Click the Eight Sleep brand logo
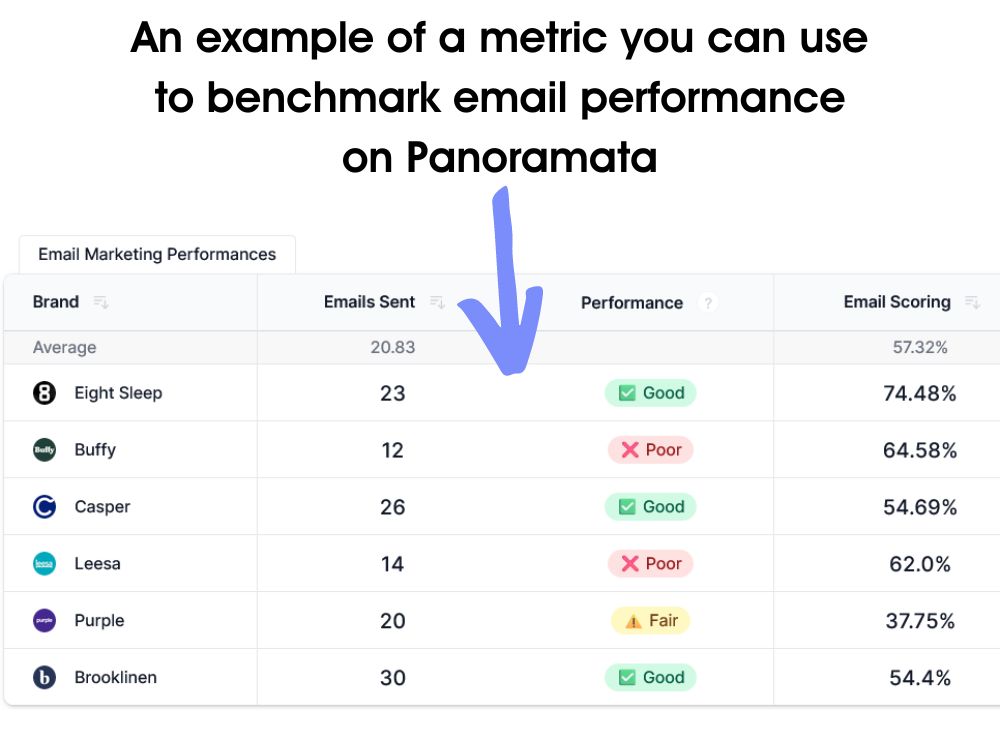 coord(44,393)
